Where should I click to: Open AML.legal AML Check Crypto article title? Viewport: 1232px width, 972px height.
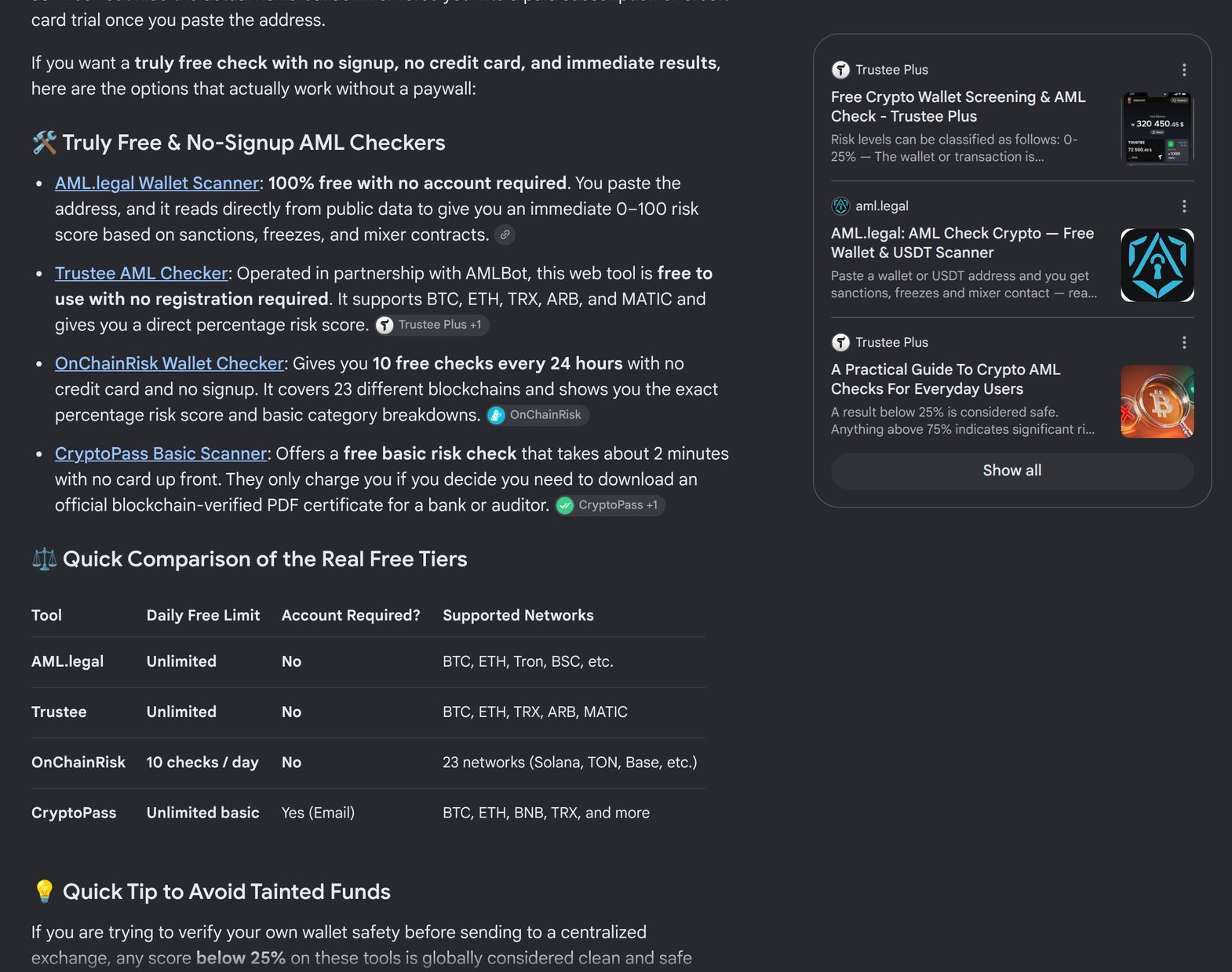coord(962,243)
